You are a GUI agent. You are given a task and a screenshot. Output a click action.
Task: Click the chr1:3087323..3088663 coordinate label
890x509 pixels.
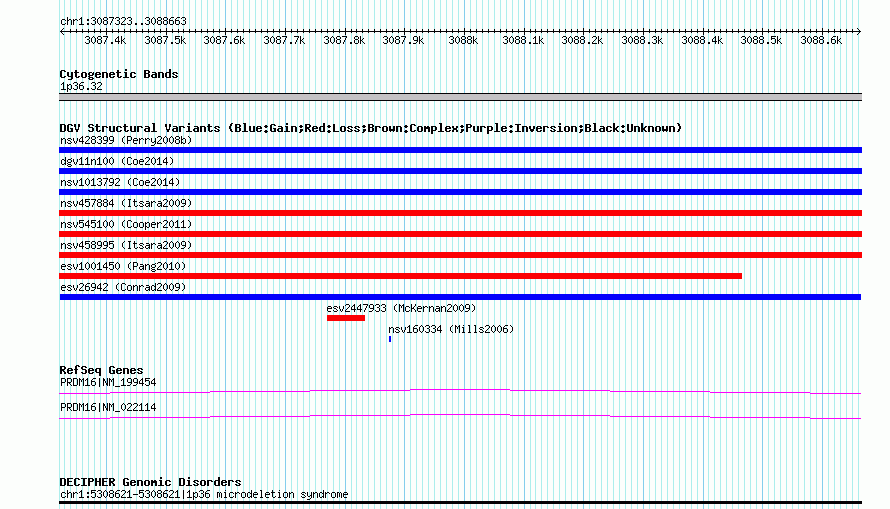(123, 21)
